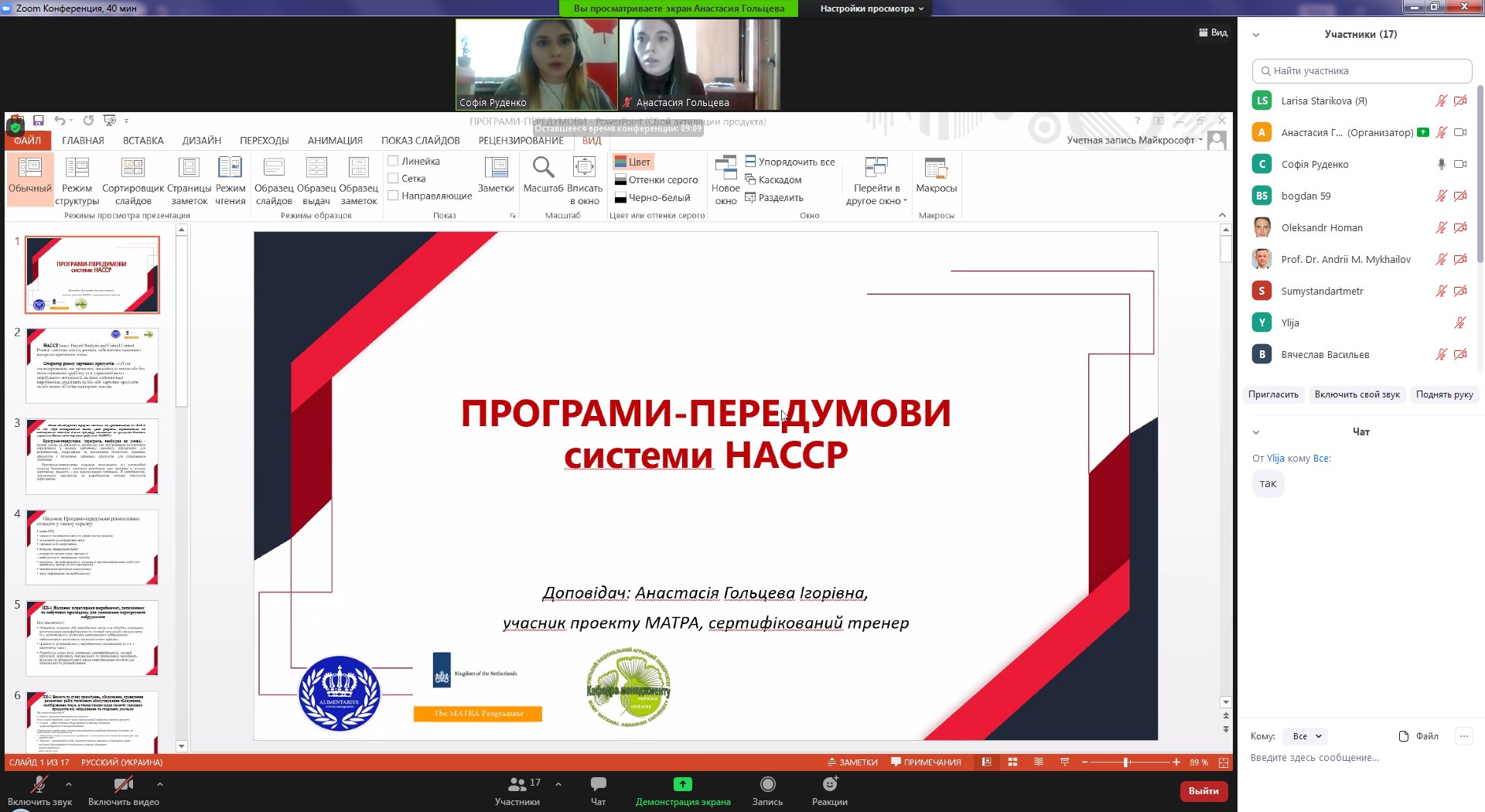Viewport: 1485px width, 812px height.
Task: Toggle the Сетка checkbox
Action: pos(393,178)
